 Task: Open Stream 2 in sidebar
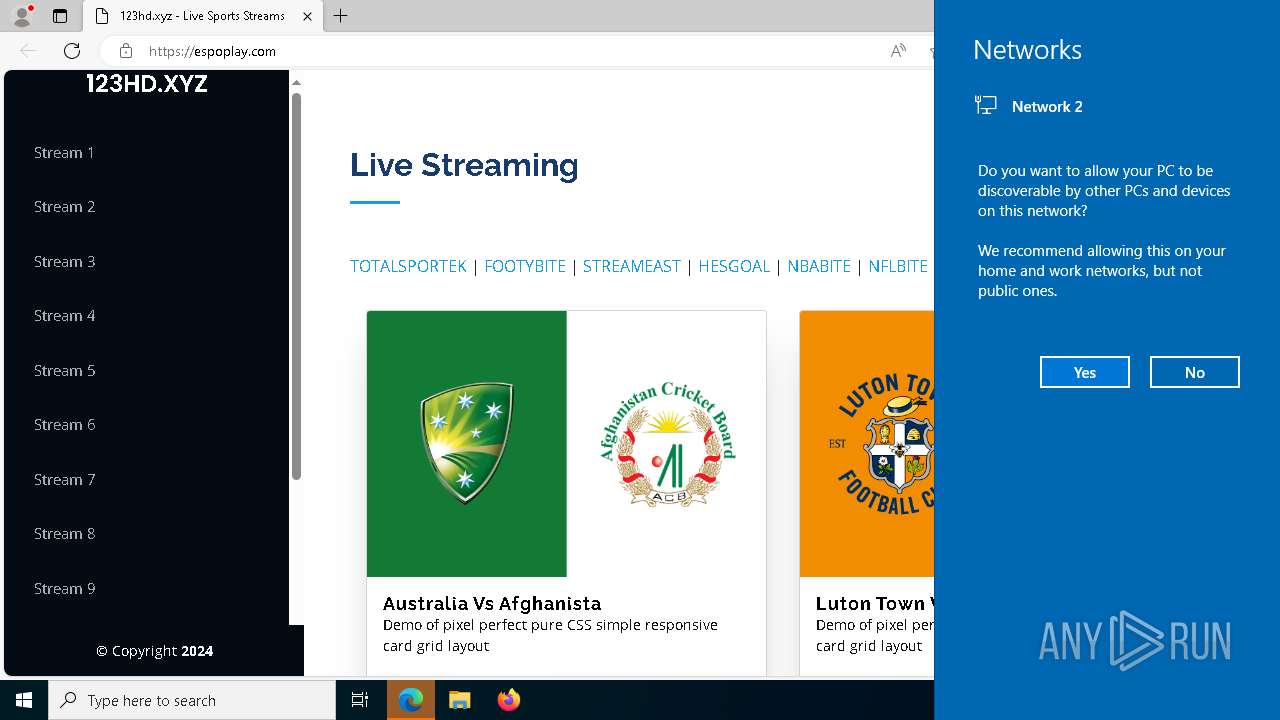(64, 207)
